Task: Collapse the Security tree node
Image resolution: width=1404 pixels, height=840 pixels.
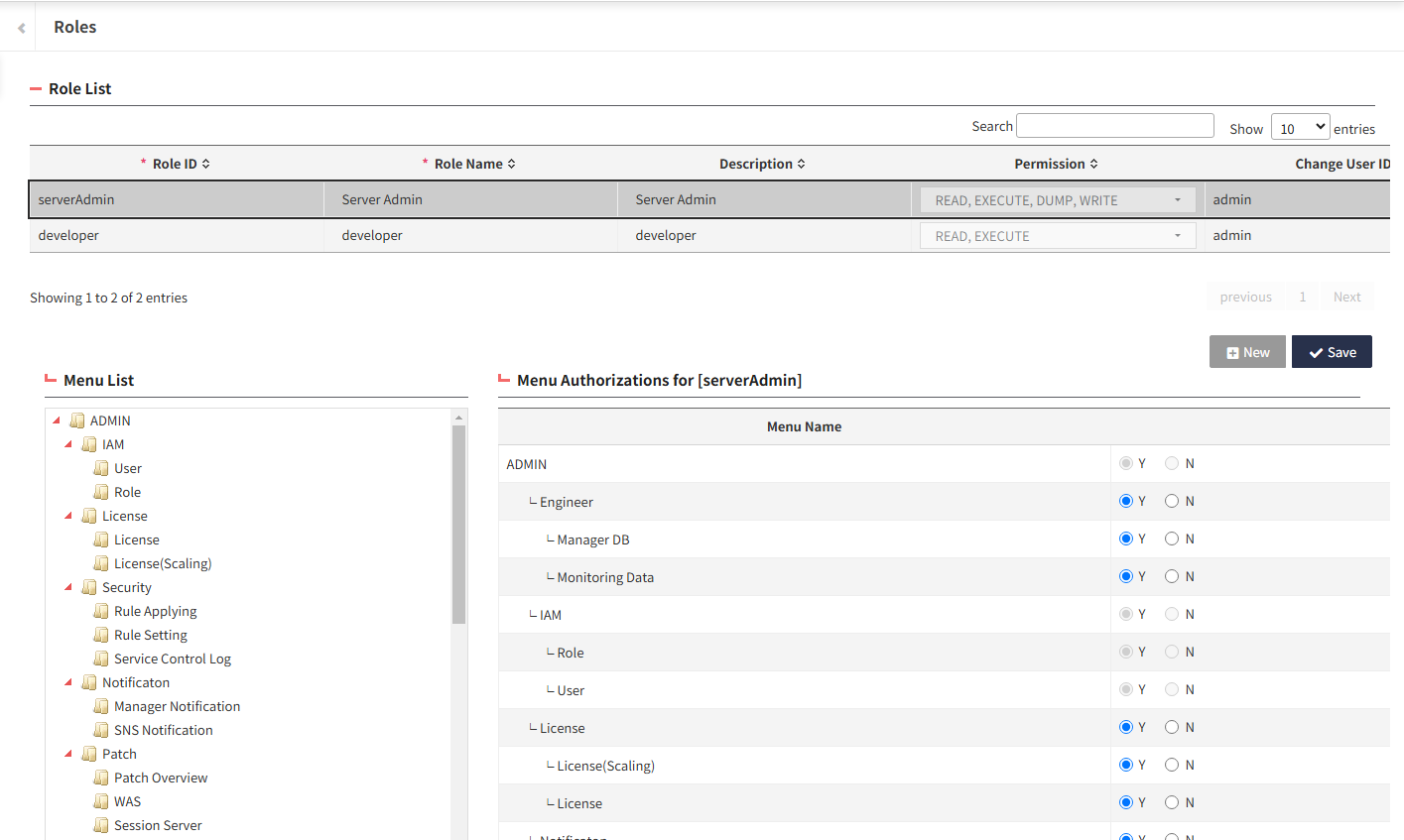Action: coord(68,587)
